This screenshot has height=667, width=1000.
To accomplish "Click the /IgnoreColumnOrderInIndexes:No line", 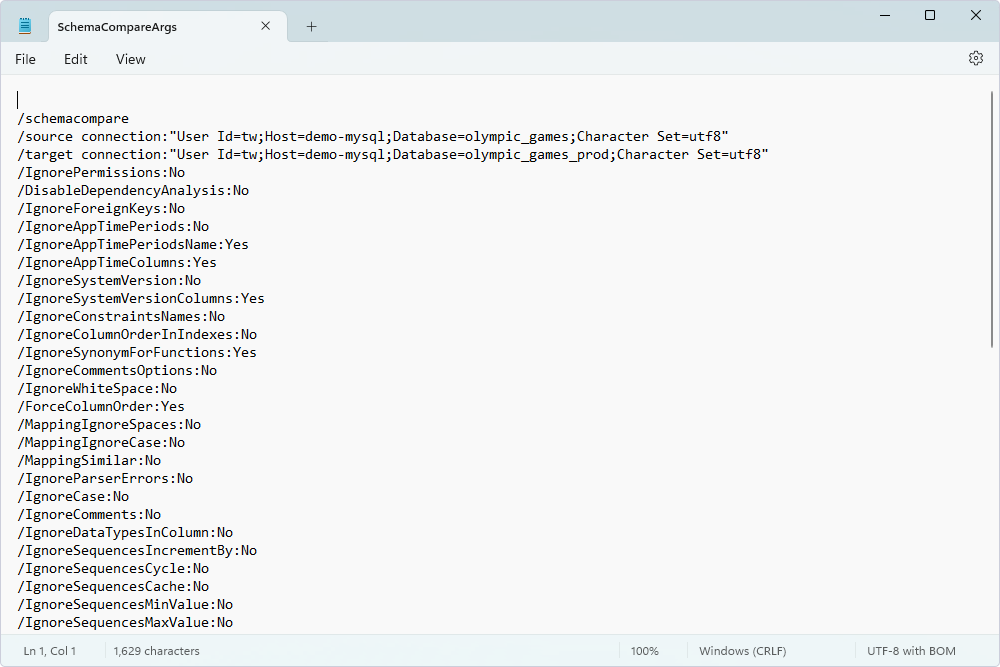I will [x=137, y=335].
